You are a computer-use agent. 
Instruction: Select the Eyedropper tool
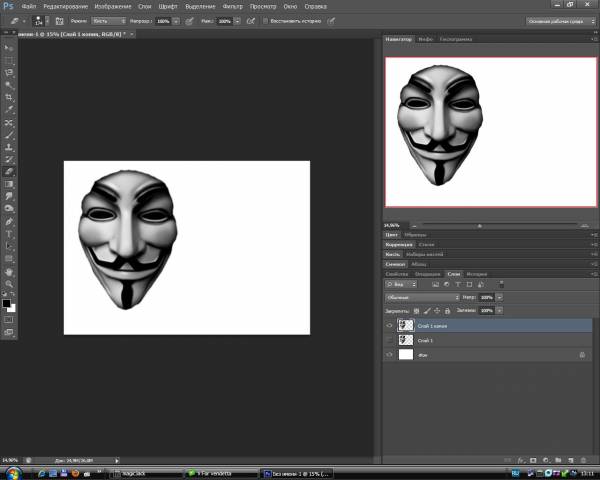(9, 110)
